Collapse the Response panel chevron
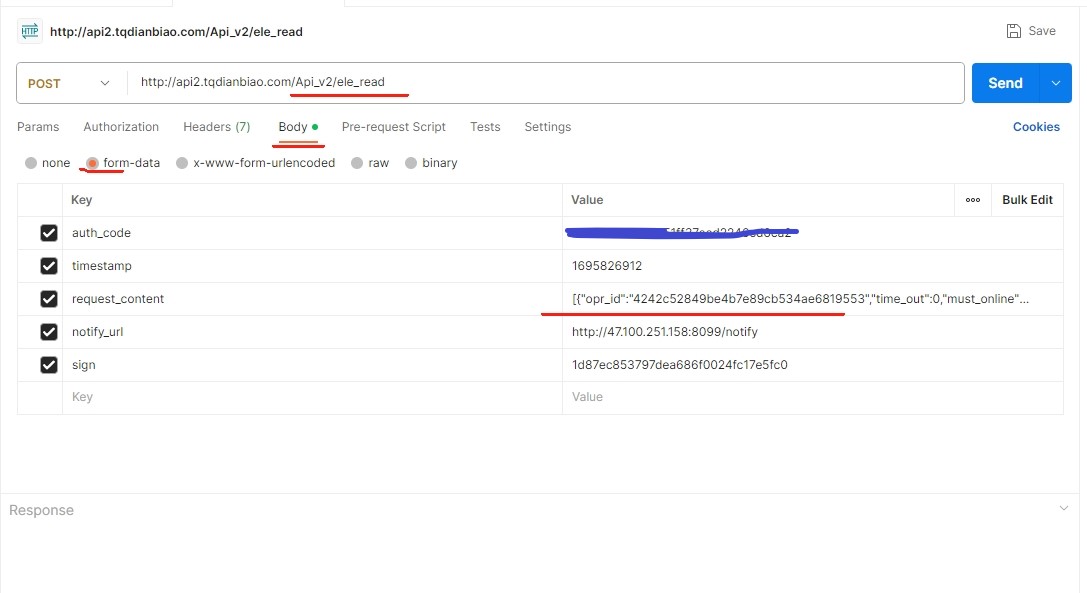This screenshot has height=593, width=1087. [1063, 508]
